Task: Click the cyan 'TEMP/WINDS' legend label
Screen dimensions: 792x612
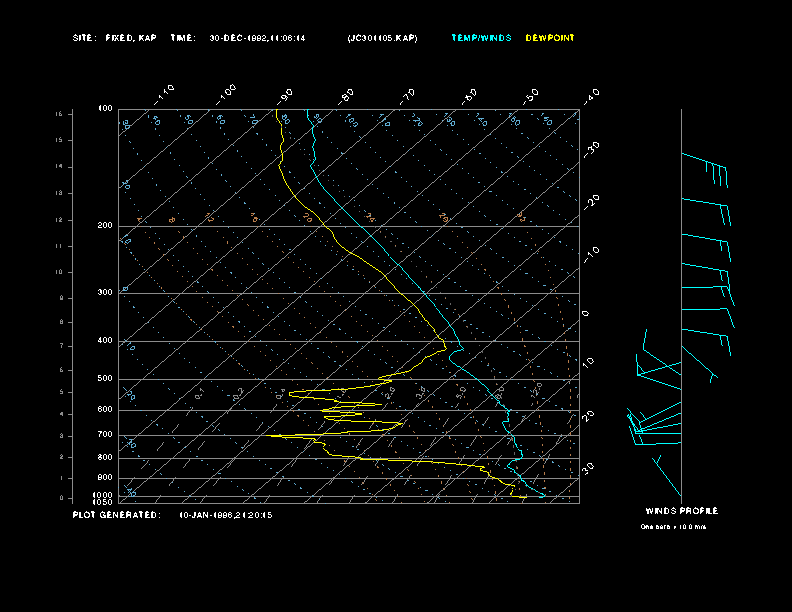Action: pyautogui.click(x=481, y=38)
